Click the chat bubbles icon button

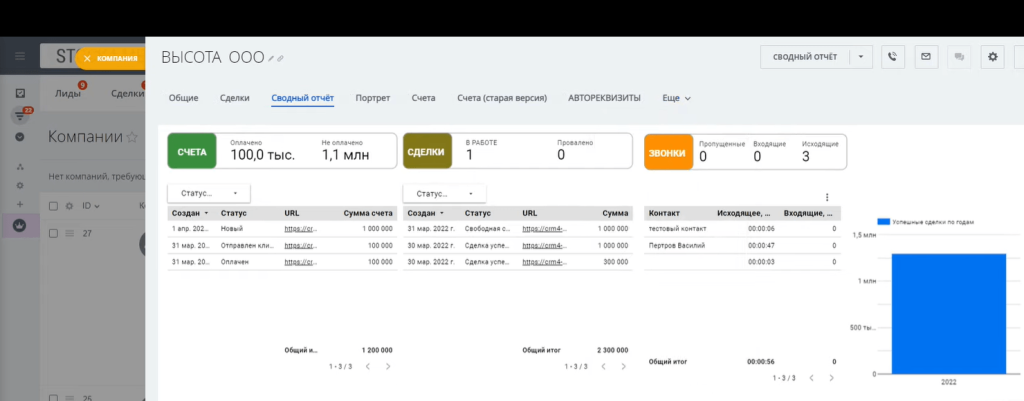click(959, 57)
